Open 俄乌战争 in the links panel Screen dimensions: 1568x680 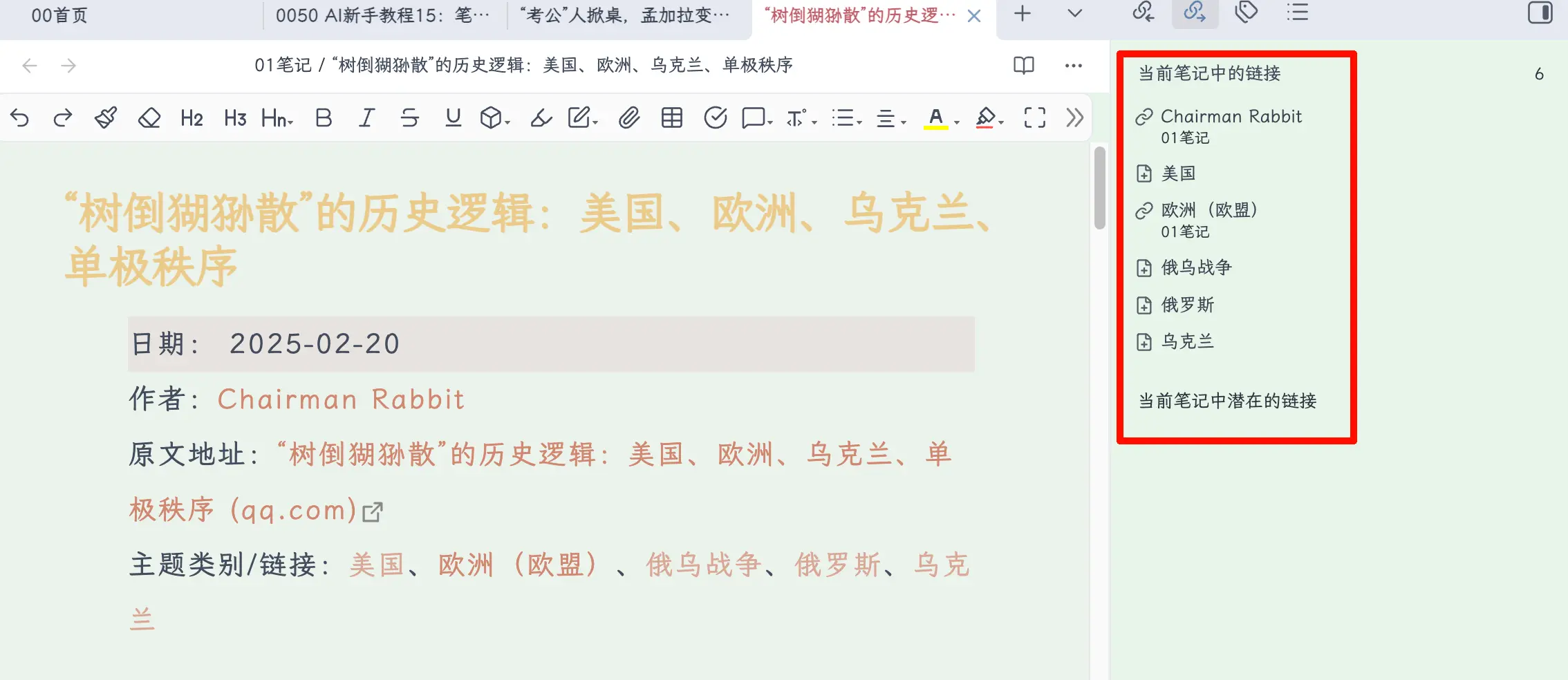point(1196,267)
